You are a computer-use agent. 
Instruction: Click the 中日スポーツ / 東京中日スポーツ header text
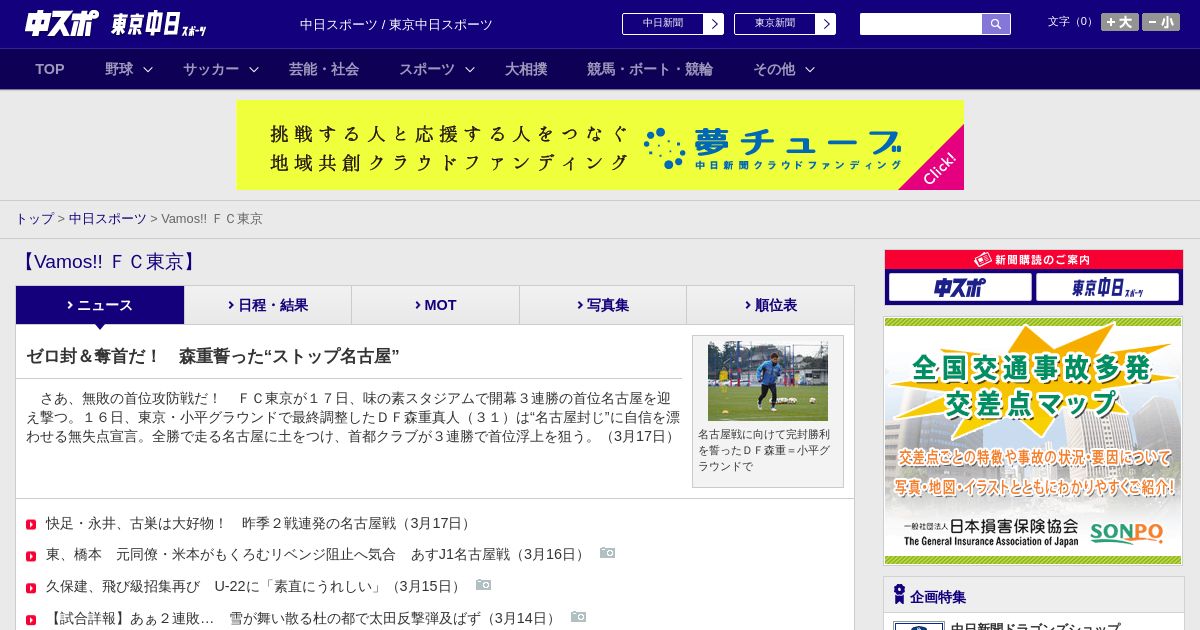coord(396,24)
